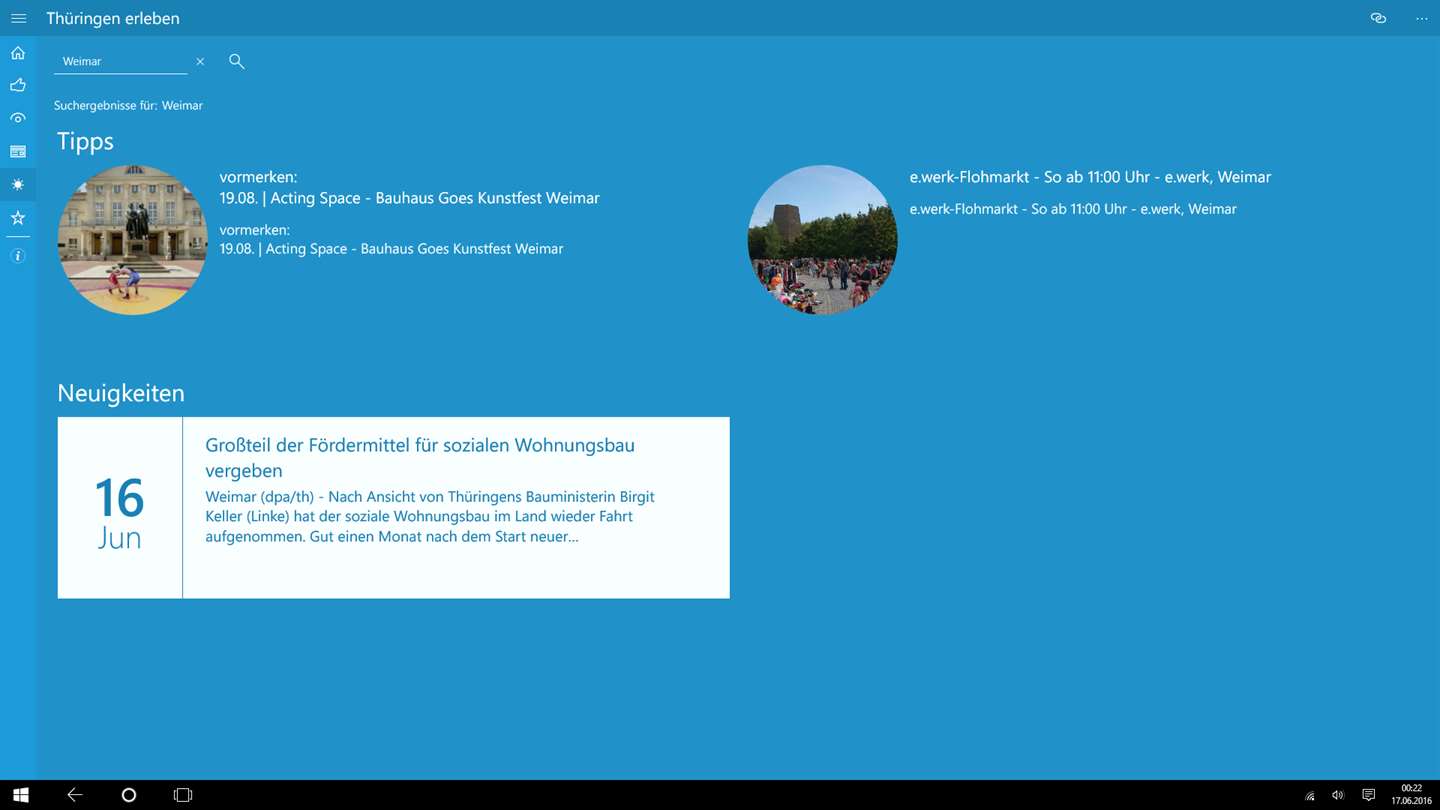Open the Fördermittel für sozialen Wohnungsbau headline
The width and height of the screenshot is (1440, 810).
[x=420, y=457]
